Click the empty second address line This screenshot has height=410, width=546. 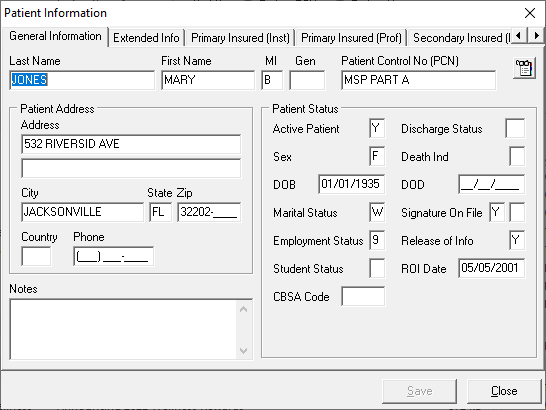[131, 168]
